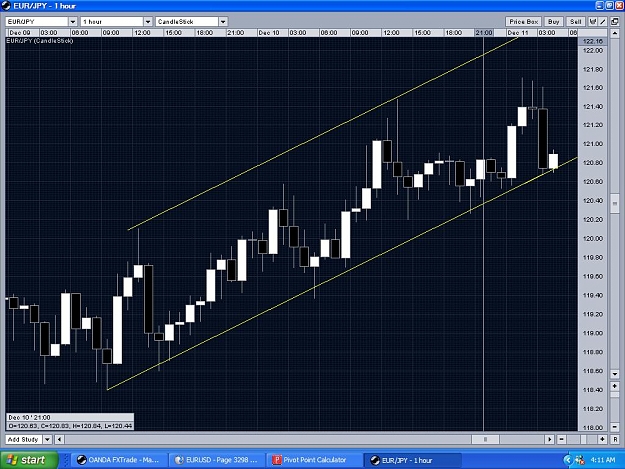Click the Price Box button
This screenshot has width=625, height=469.
coord(523,22)
